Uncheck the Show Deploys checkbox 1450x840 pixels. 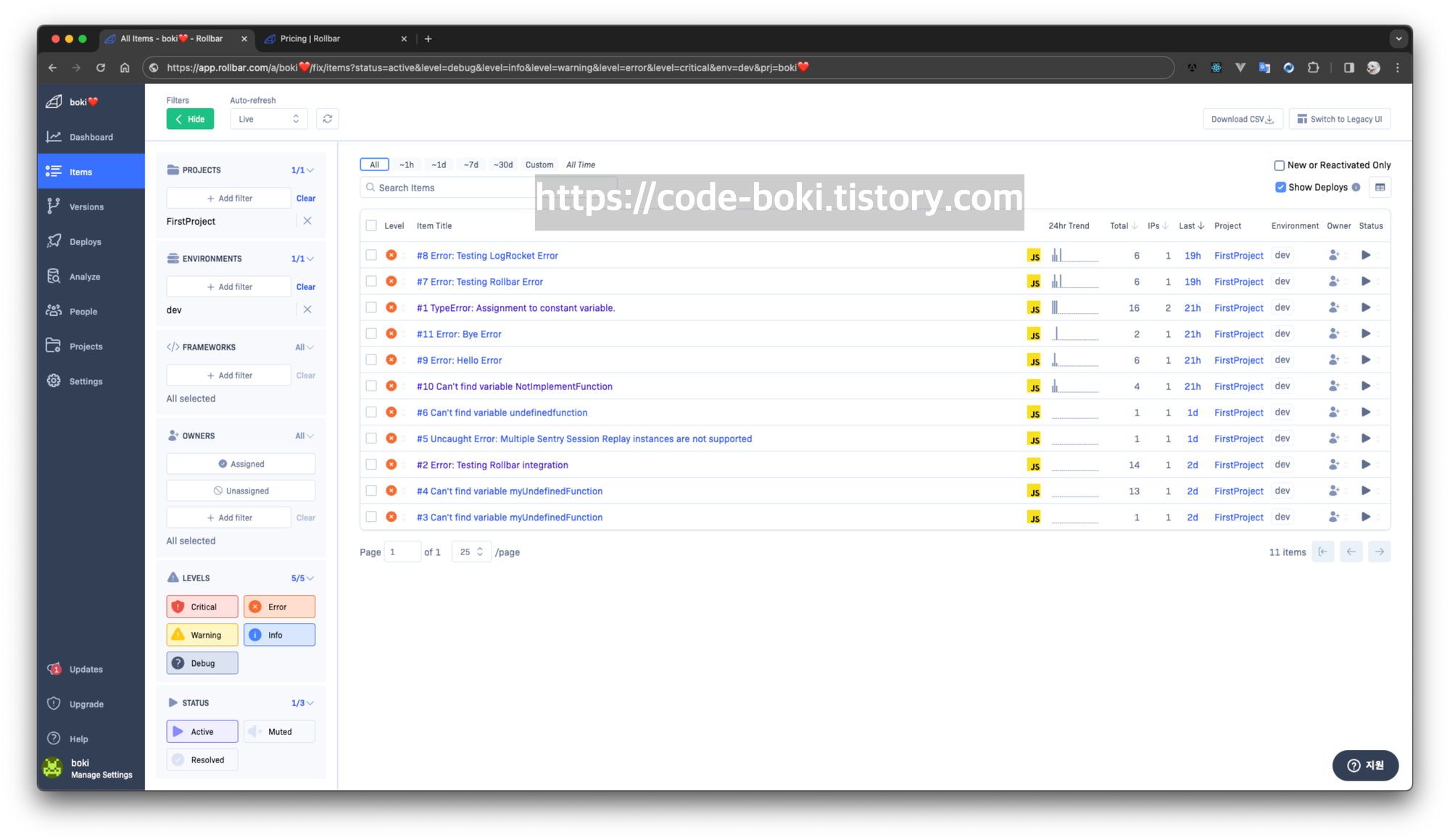click(x=1280, y=187)
